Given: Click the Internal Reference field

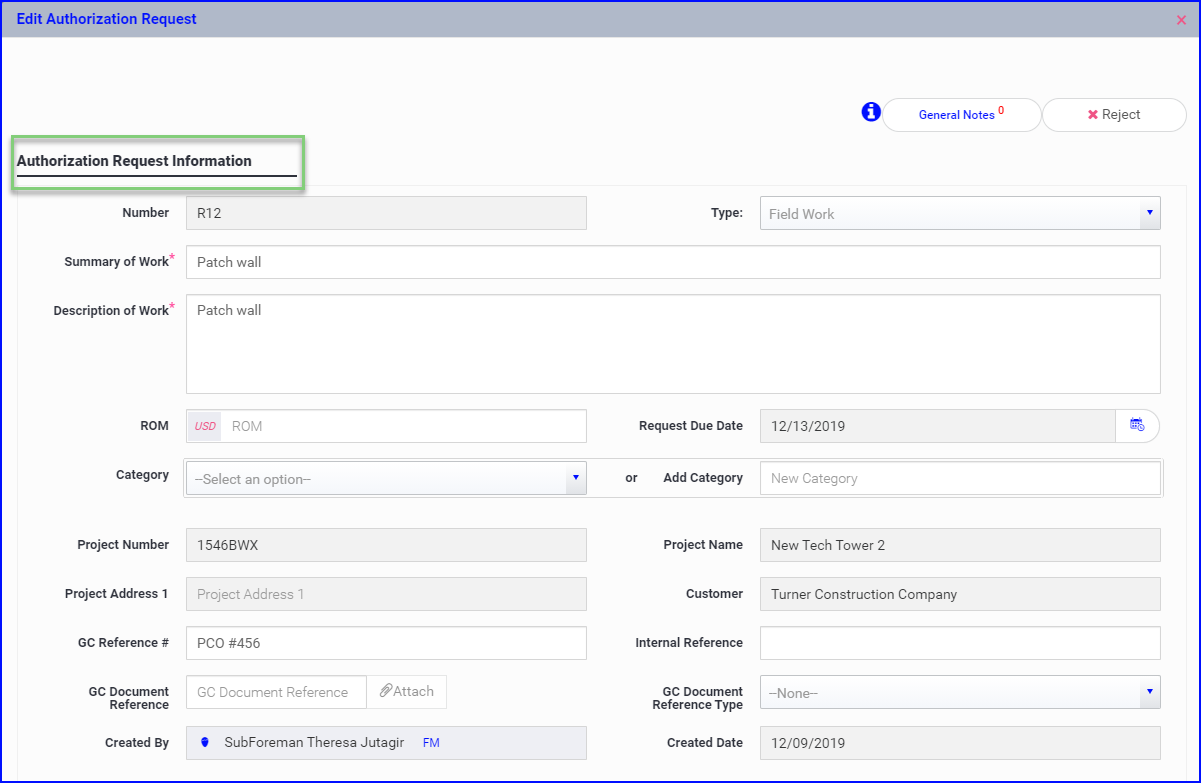Looking at the screenshot, I should [960, 643].
